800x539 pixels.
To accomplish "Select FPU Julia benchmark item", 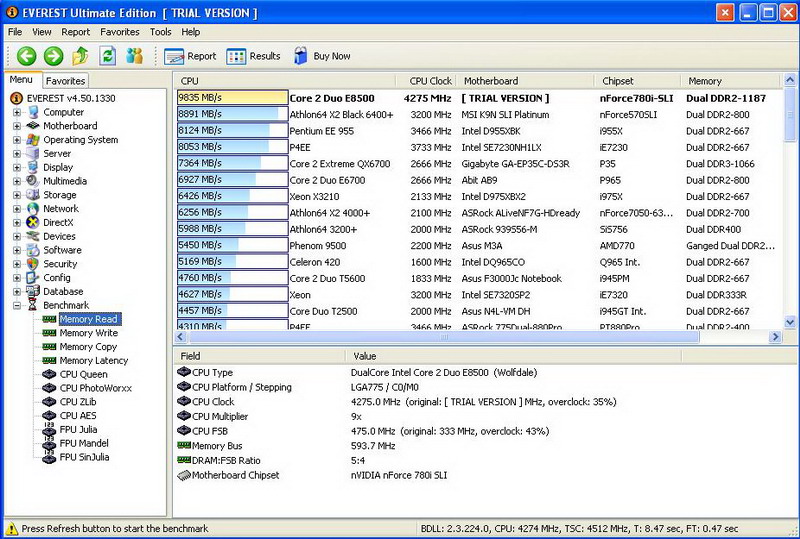I will point(78,429).
